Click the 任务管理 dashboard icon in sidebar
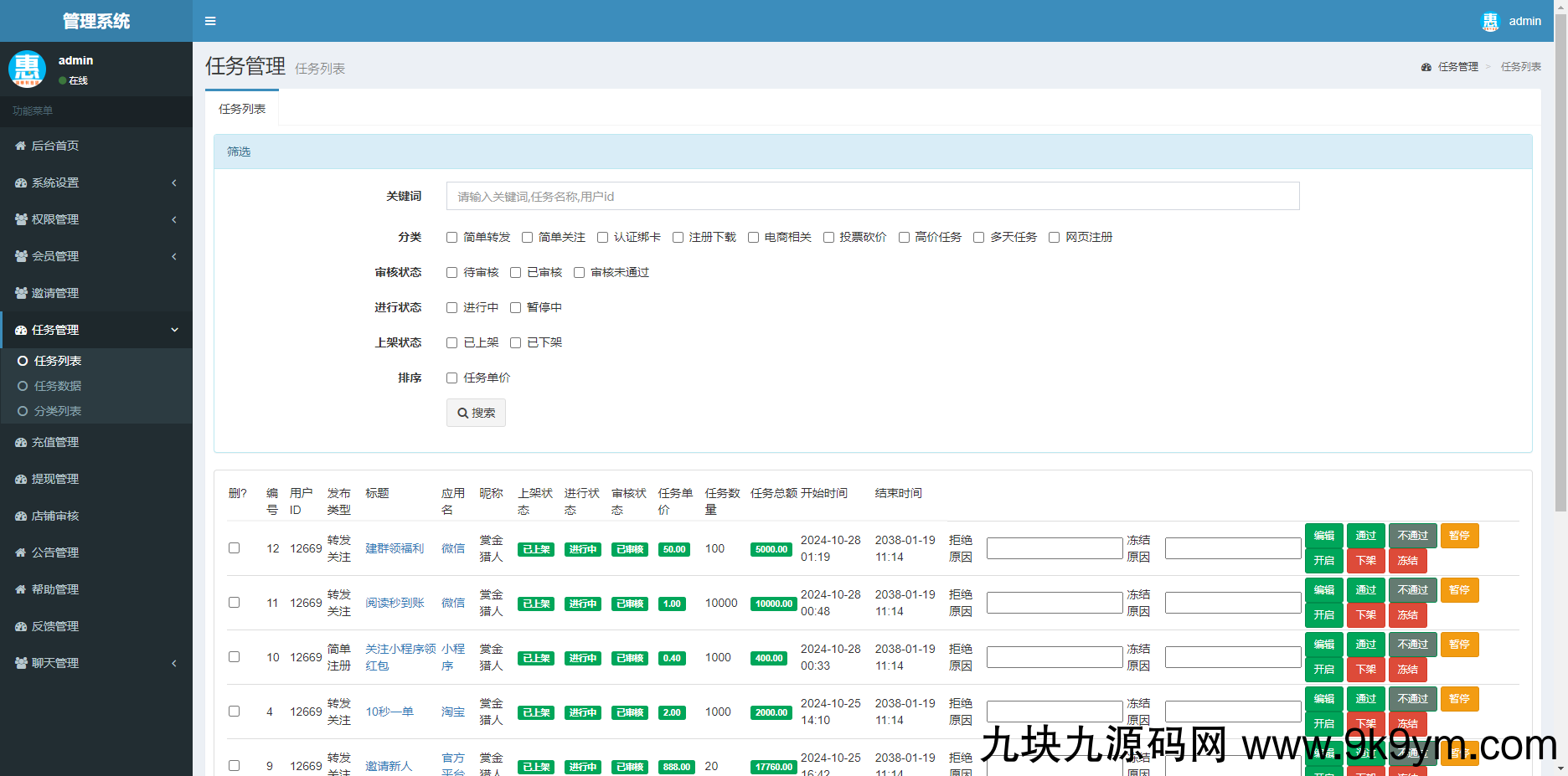Viewport: 1568px width, 776px height. tap(21, 330)
